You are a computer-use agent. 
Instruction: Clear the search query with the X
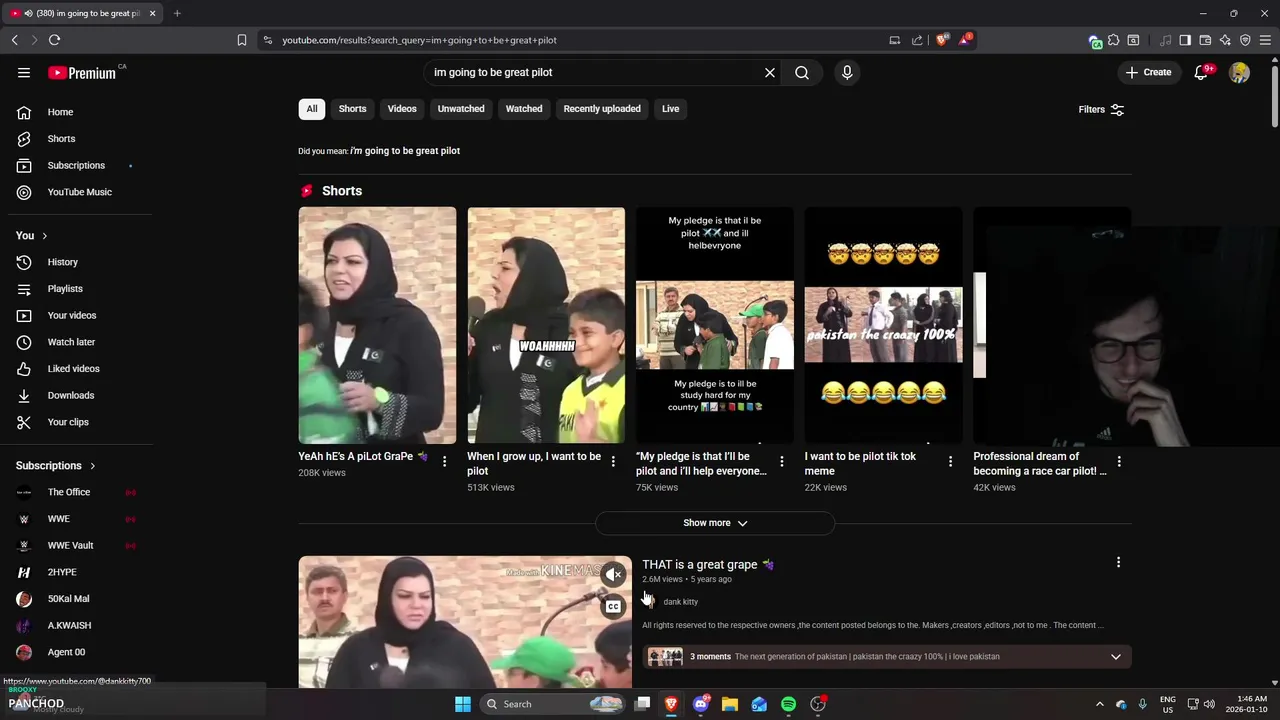pyautogui.click(x=770, y=72)
